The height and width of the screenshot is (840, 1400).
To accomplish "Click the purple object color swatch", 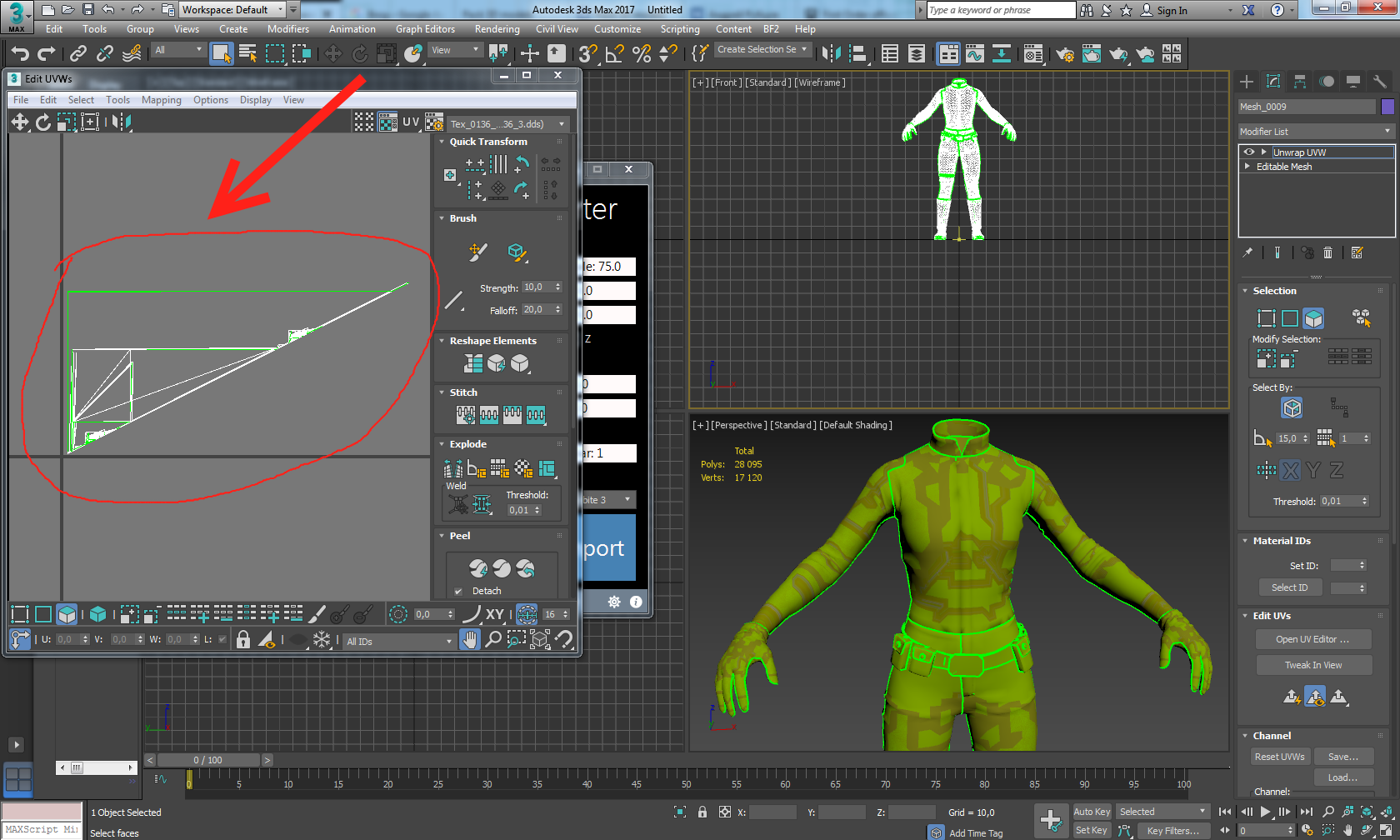I will click(1387, 107).
